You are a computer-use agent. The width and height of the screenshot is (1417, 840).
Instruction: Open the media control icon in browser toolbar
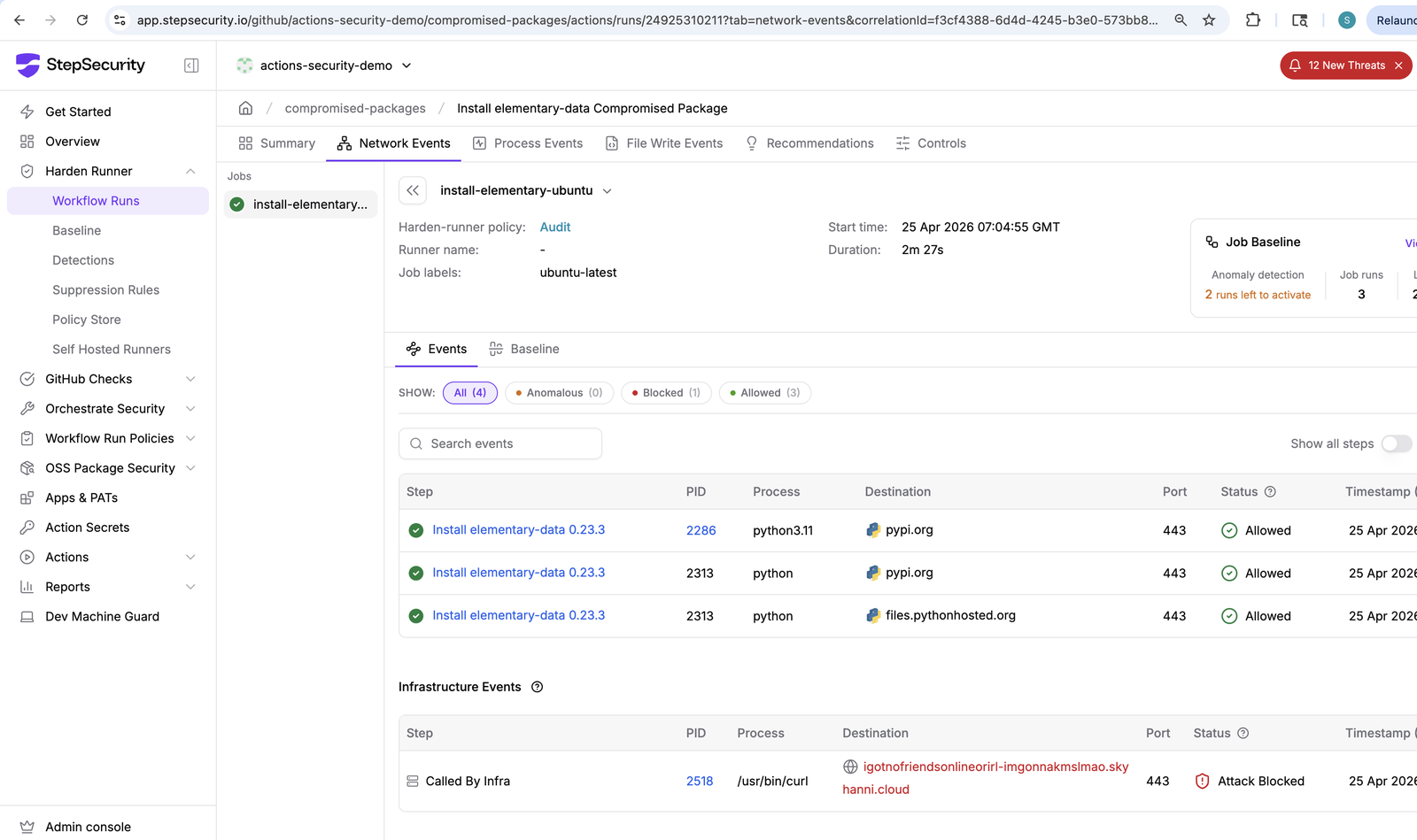1300,19
